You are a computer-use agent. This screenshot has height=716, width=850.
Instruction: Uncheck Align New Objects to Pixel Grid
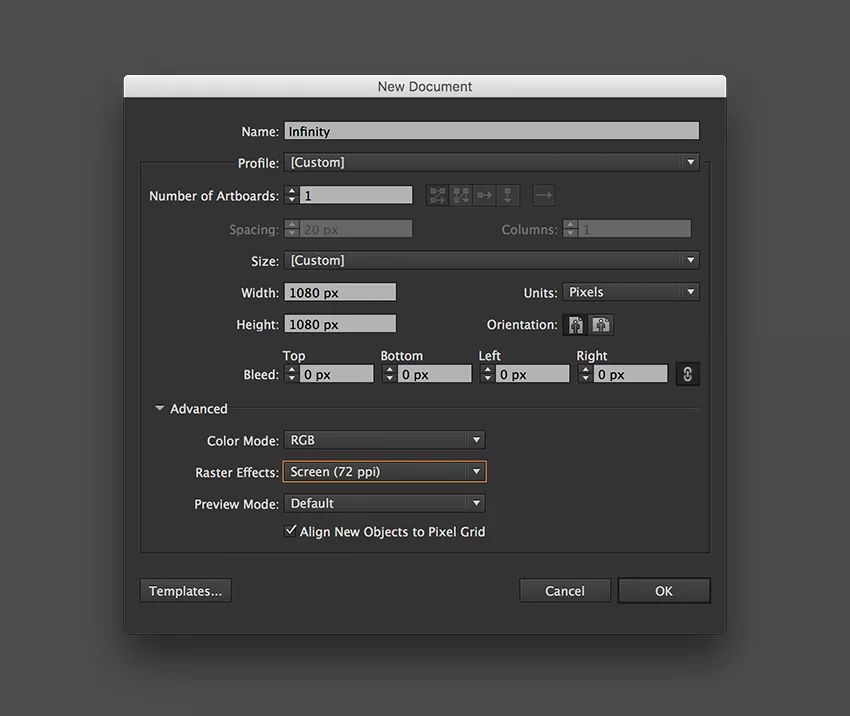click(x=291, y=531)
